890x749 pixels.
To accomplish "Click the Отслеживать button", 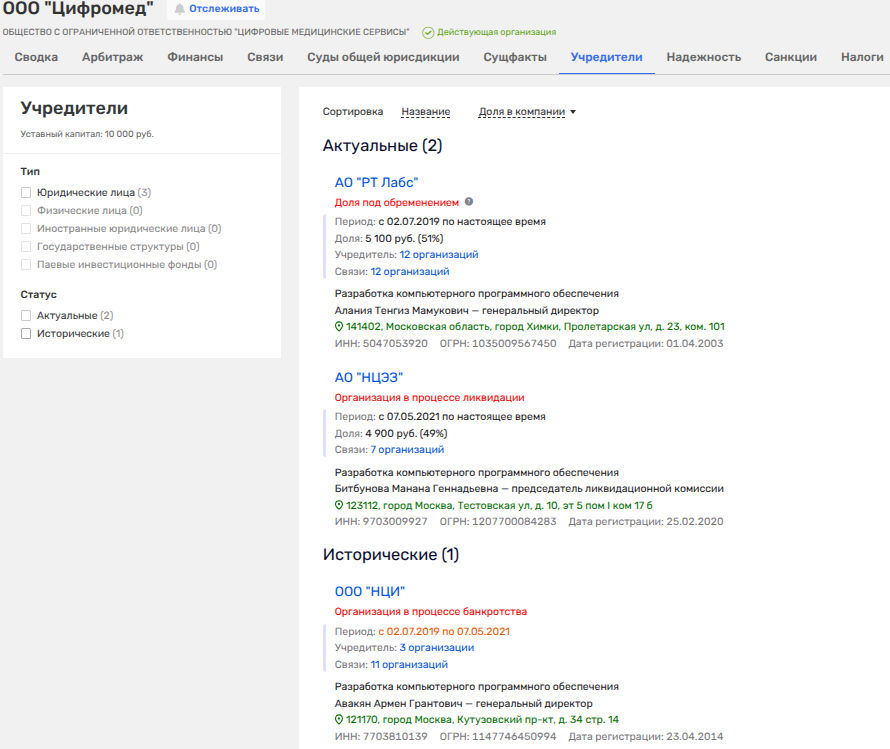I will (224, 9).
